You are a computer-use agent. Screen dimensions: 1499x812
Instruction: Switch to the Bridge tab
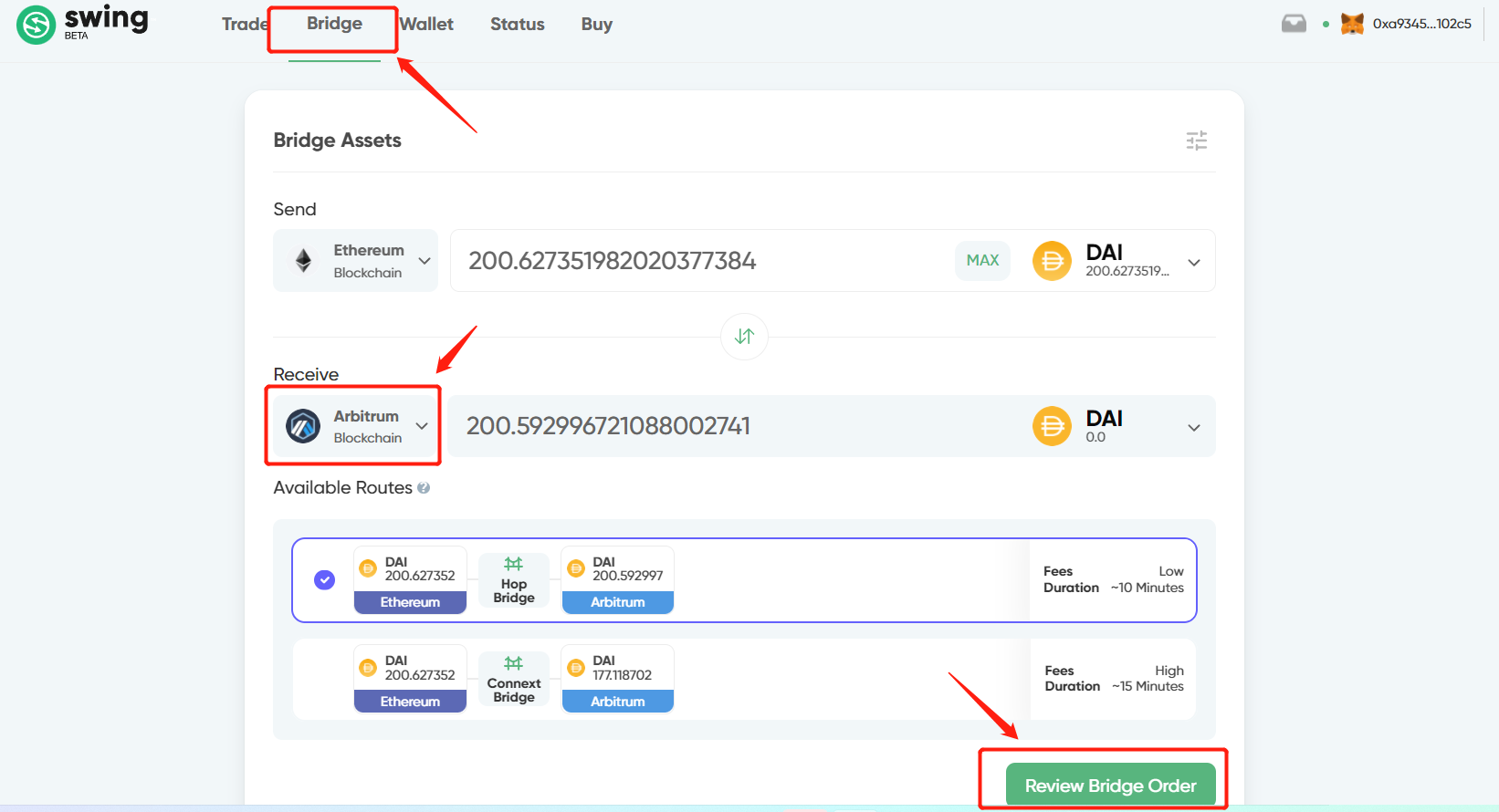(334, 24)
